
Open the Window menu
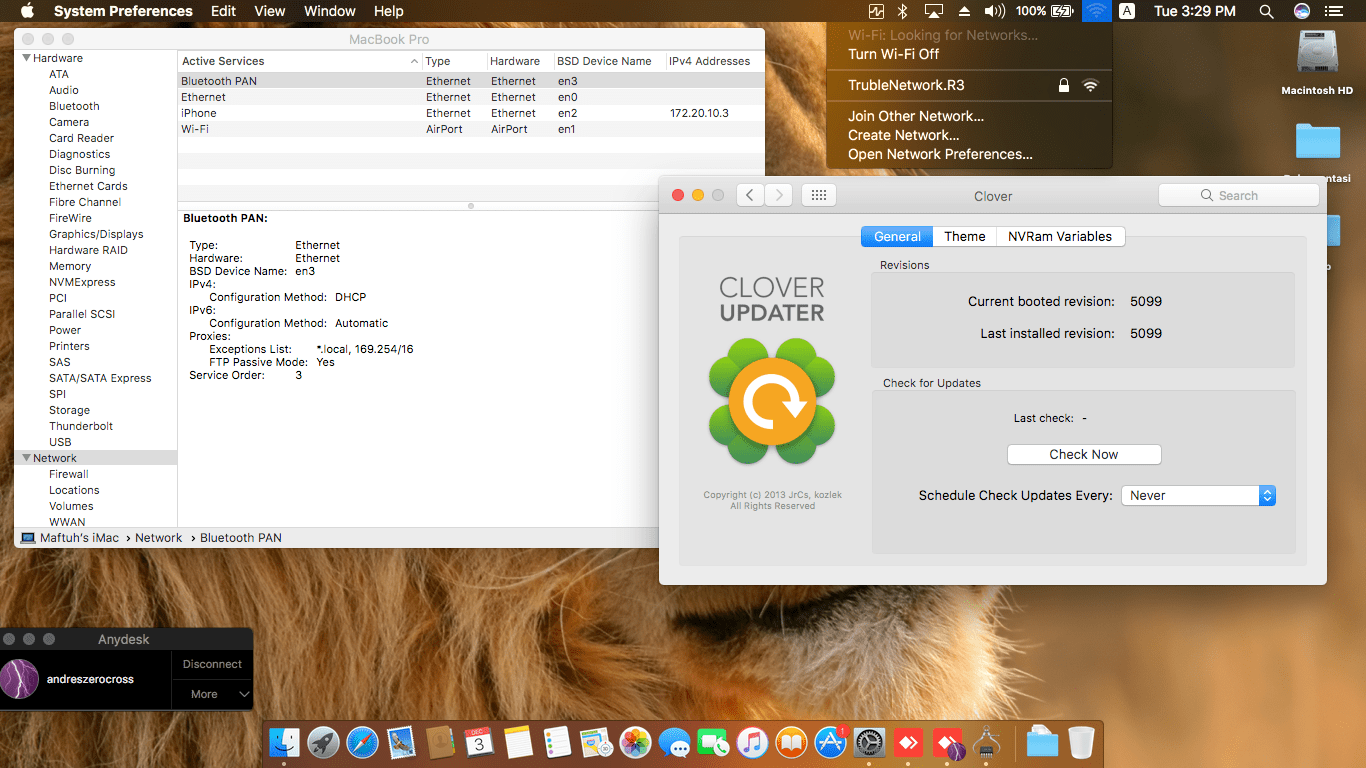330,11
